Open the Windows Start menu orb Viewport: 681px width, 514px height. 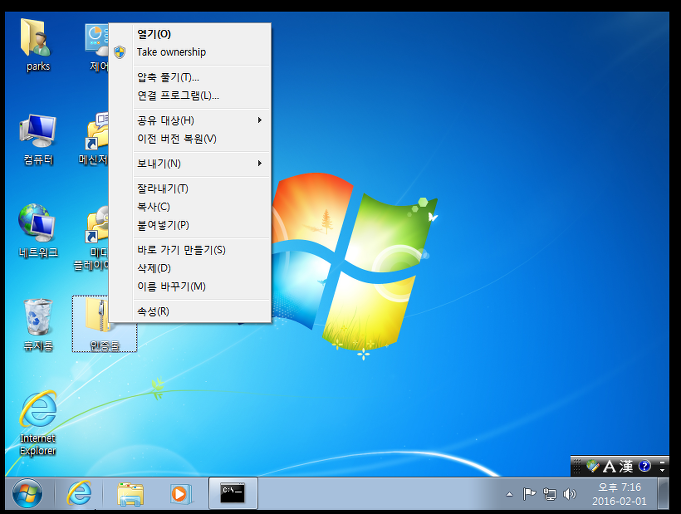click(x=27, y=494)
